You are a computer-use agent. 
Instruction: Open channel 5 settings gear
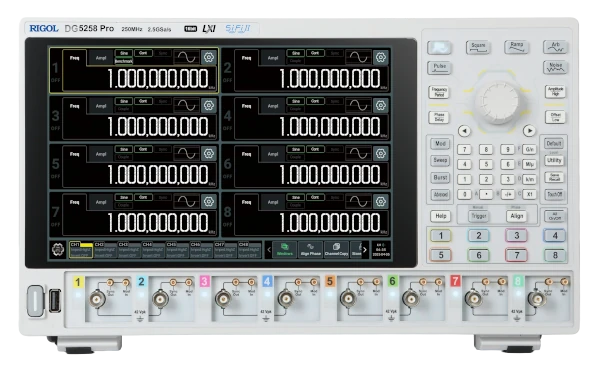(209, 153)
